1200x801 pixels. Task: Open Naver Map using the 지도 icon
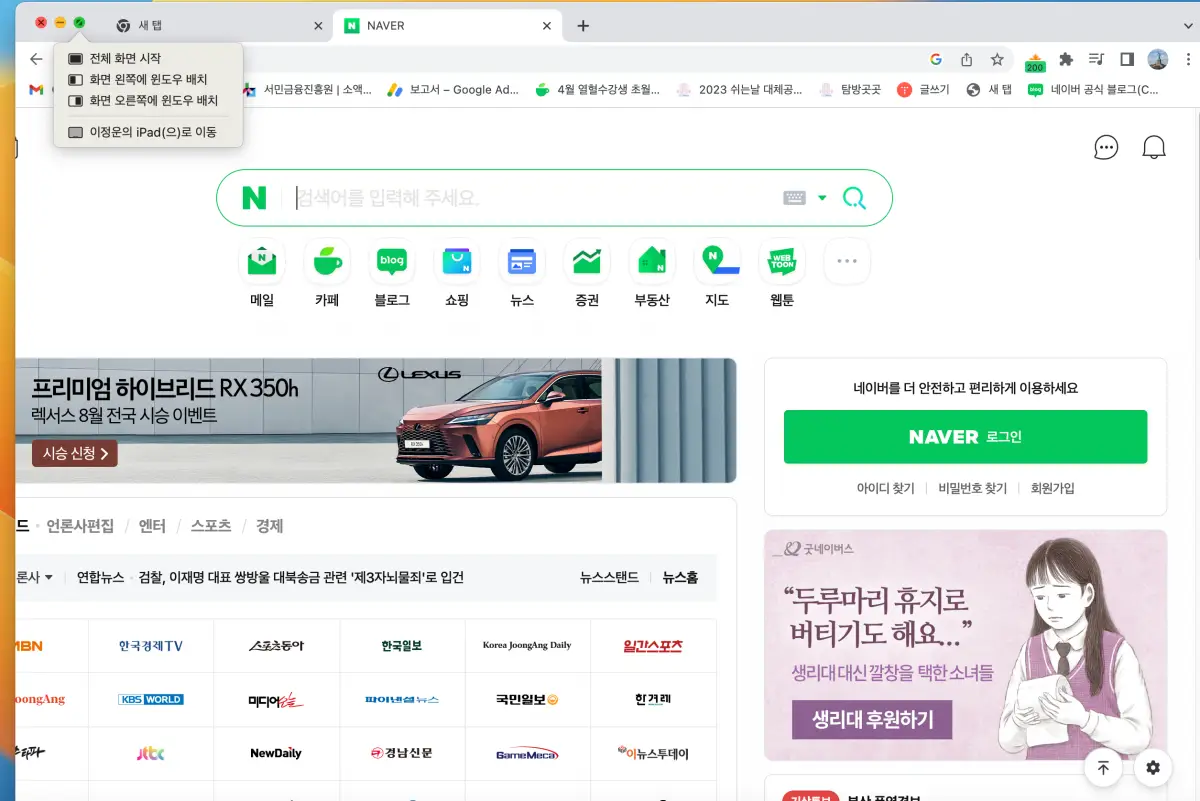[716, 260]
